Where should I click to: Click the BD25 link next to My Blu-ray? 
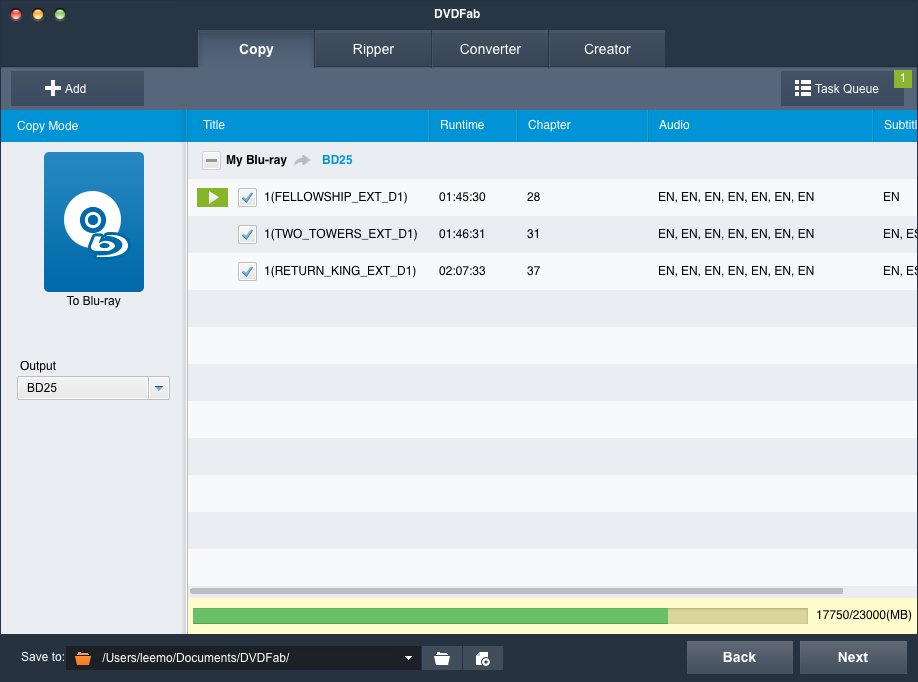tap(337, 160)
